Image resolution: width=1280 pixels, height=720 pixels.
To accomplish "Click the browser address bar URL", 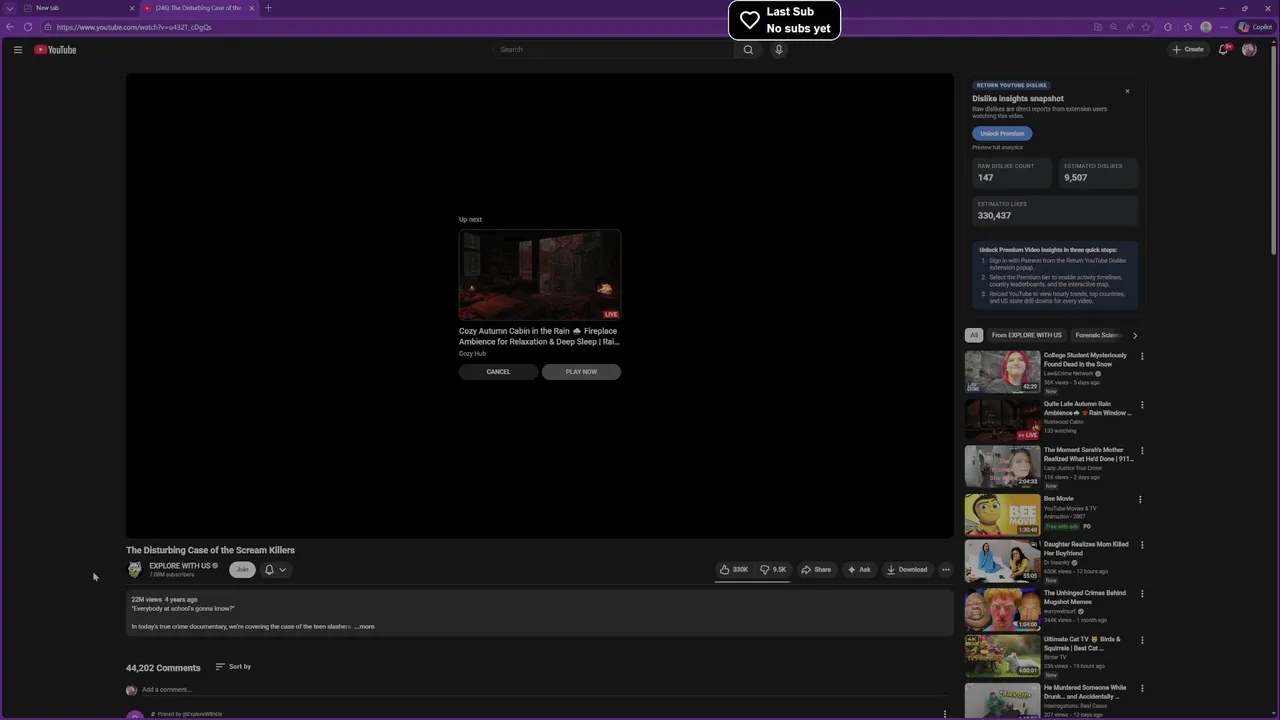I will 134,27.
